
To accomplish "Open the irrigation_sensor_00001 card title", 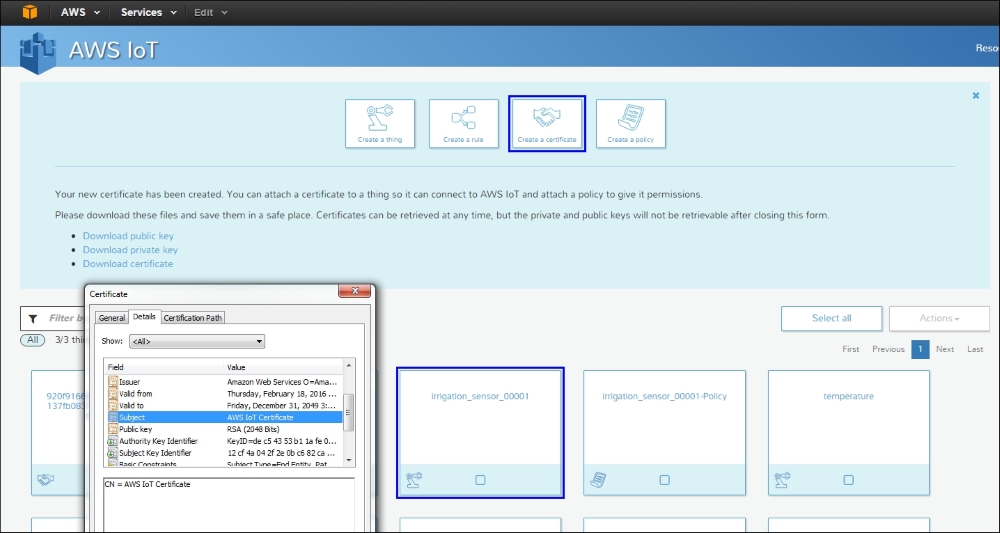I will coord(480,396).
